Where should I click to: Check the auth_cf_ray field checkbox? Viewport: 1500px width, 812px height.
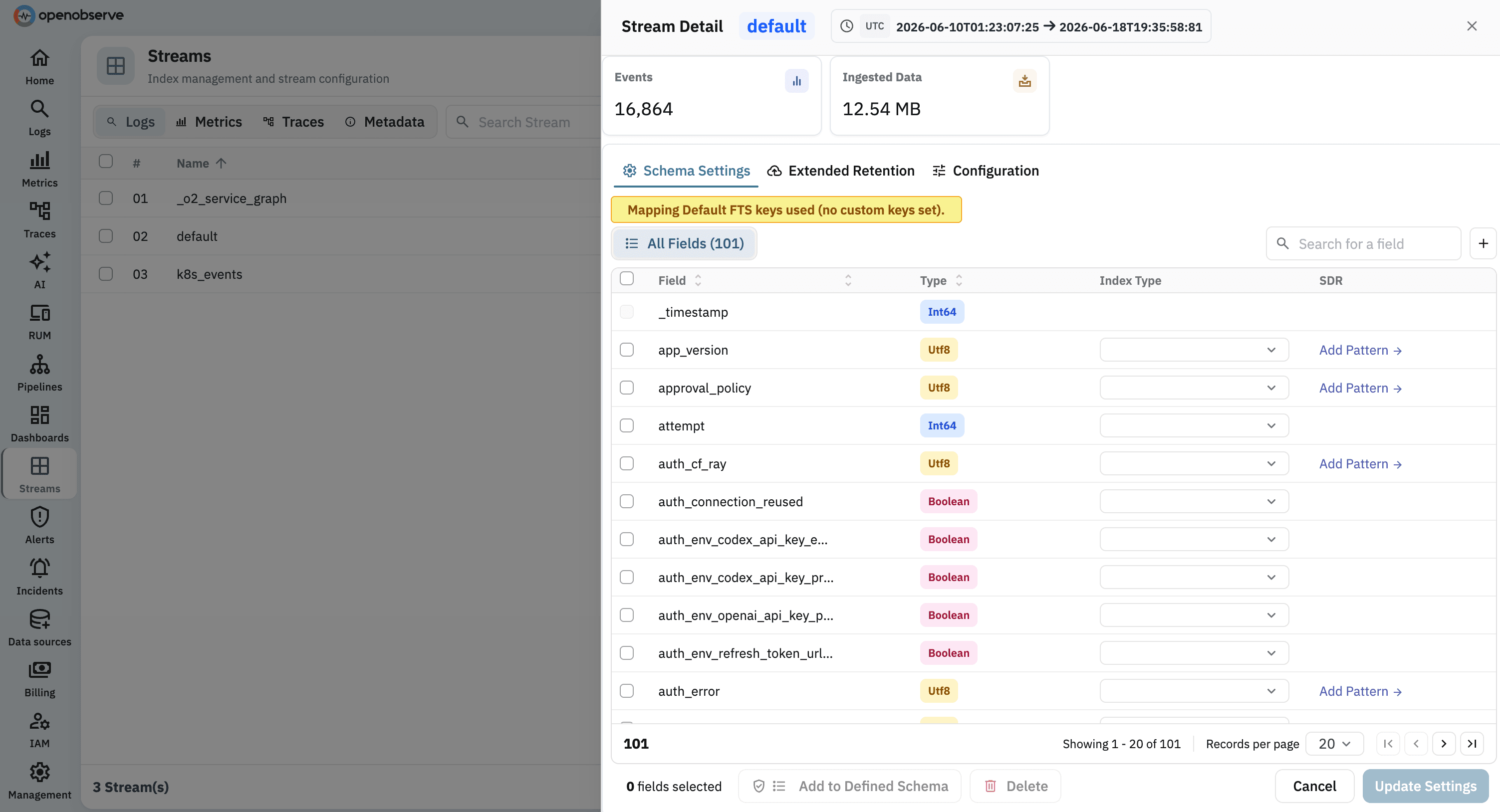click(627, 463)
